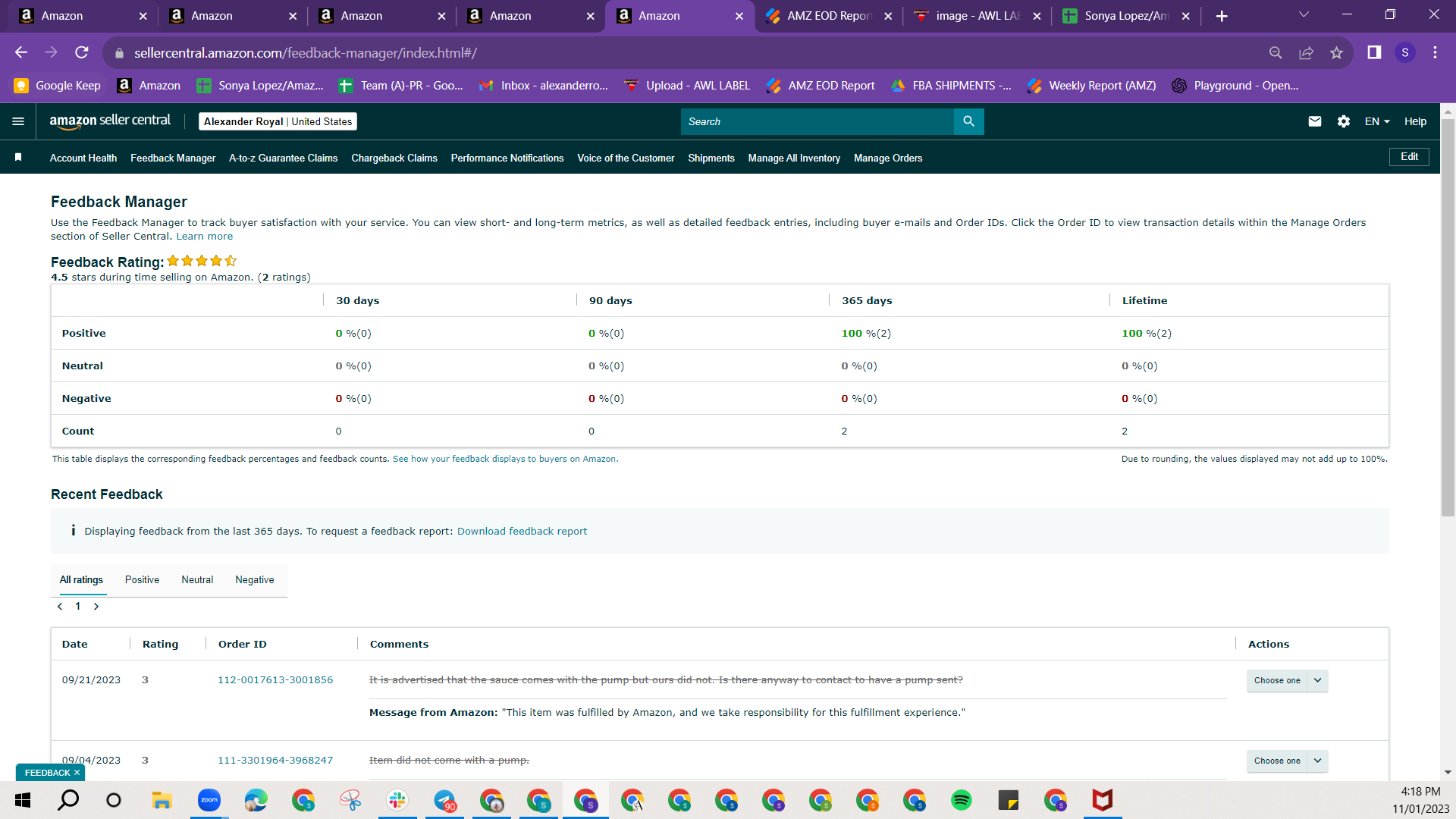Open the Help link in the header
Screen dimensions: 1456x819
(1415, 121)
